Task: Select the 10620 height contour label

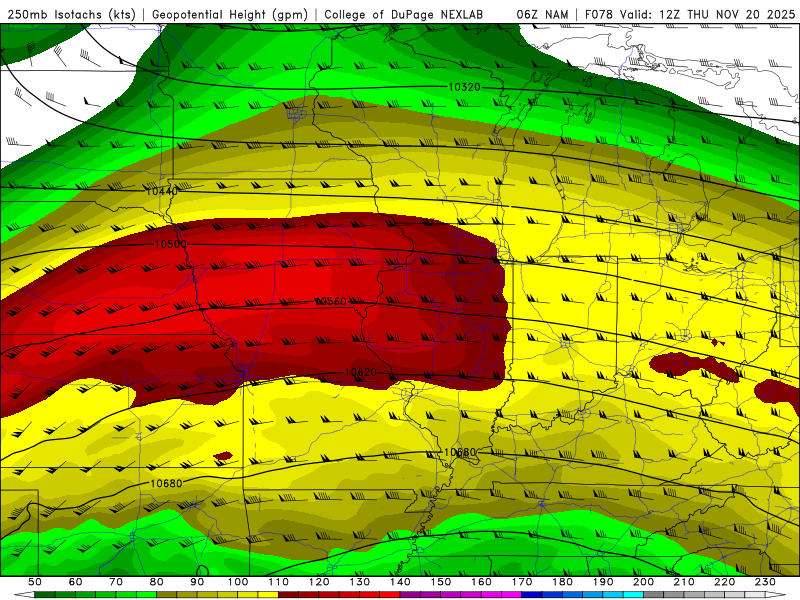Action: click(361, 372)
